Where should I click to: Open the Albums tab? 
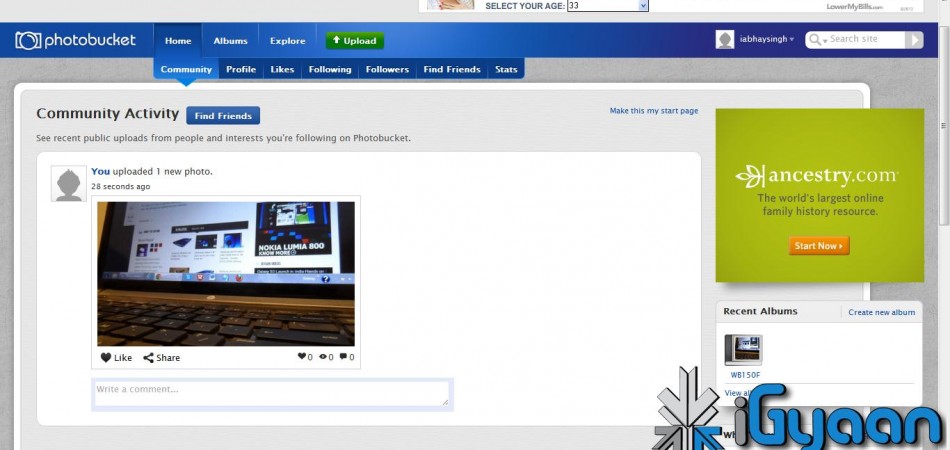(230, 41)
